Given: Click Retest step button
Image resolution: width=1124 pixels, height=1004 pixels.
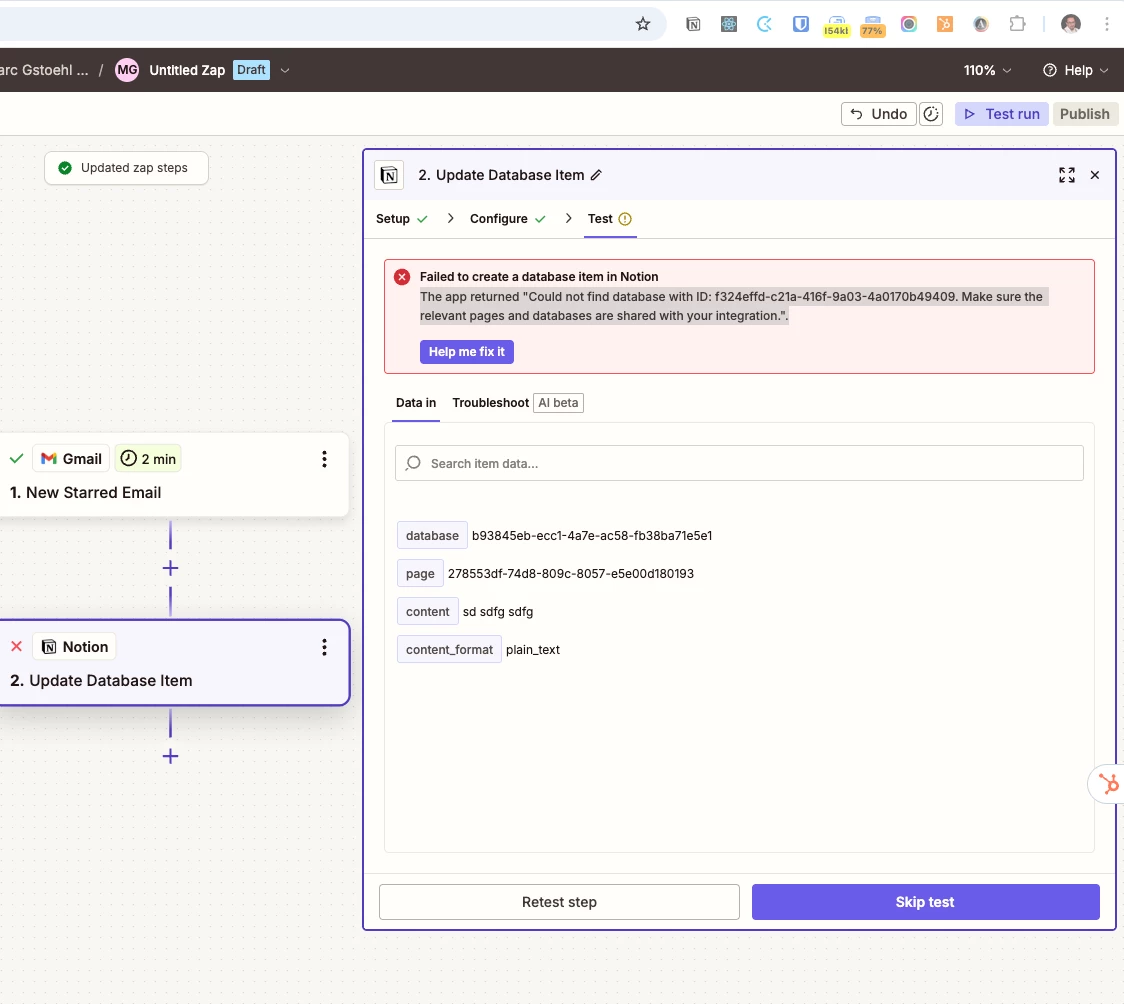Looking at the screenshot, I should (x=559, y=902).
